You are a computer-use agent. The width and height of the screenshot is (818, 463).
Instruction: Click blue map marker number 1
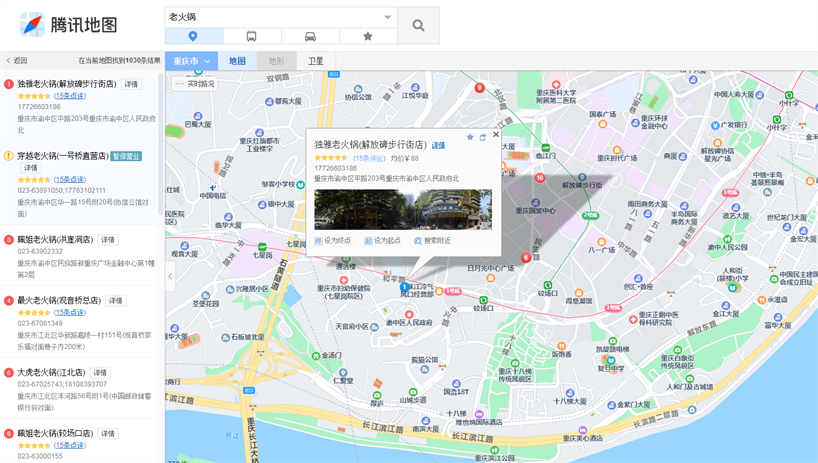point(404,287)
